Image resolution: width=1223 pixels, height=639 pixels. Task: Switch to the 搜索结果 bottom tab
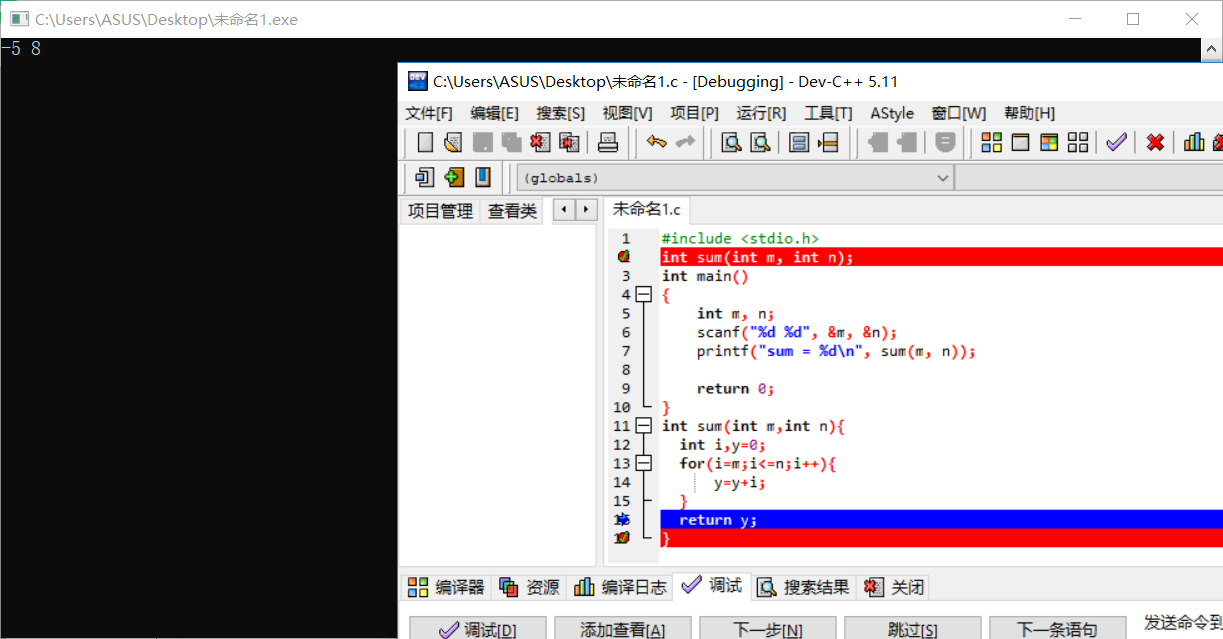[x=803, y=587]
